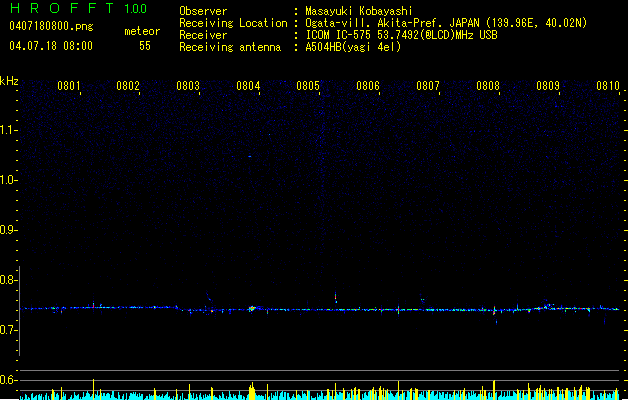Viewport: 629px width, 400px height.
Task: Click the 0806 time marker
Action: (x=368, y=85)
